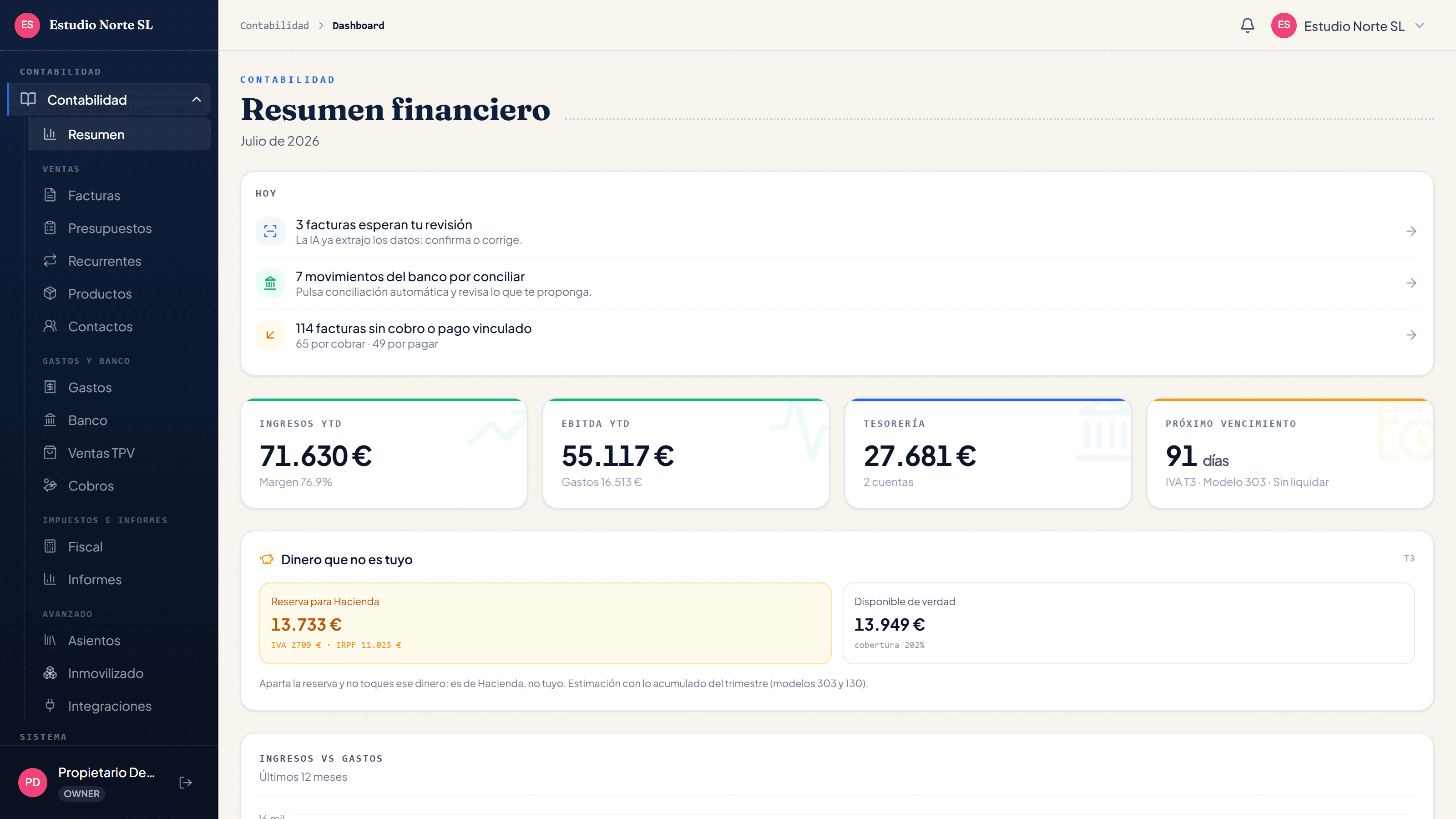
Task: Click the Resumen bar-chart icon
Action: click(51, 134)
